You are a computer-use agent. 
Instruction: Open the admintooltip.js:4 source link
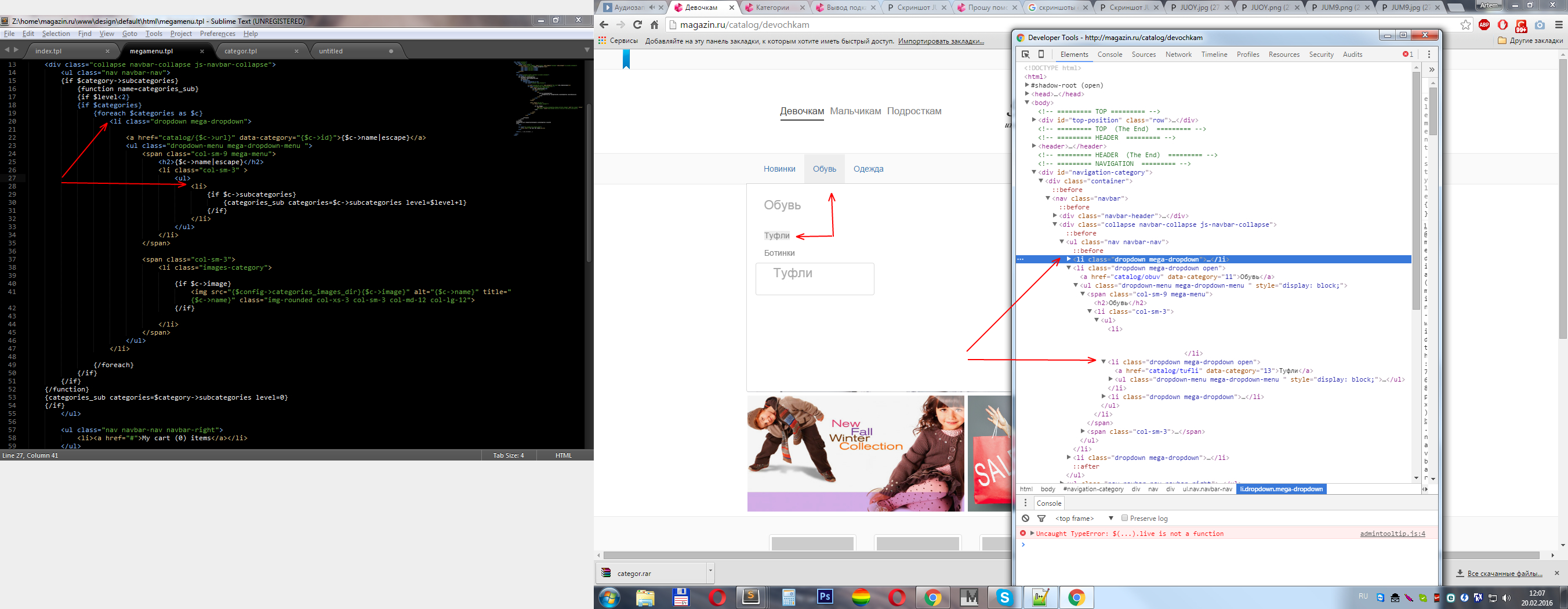(1393, 534)
